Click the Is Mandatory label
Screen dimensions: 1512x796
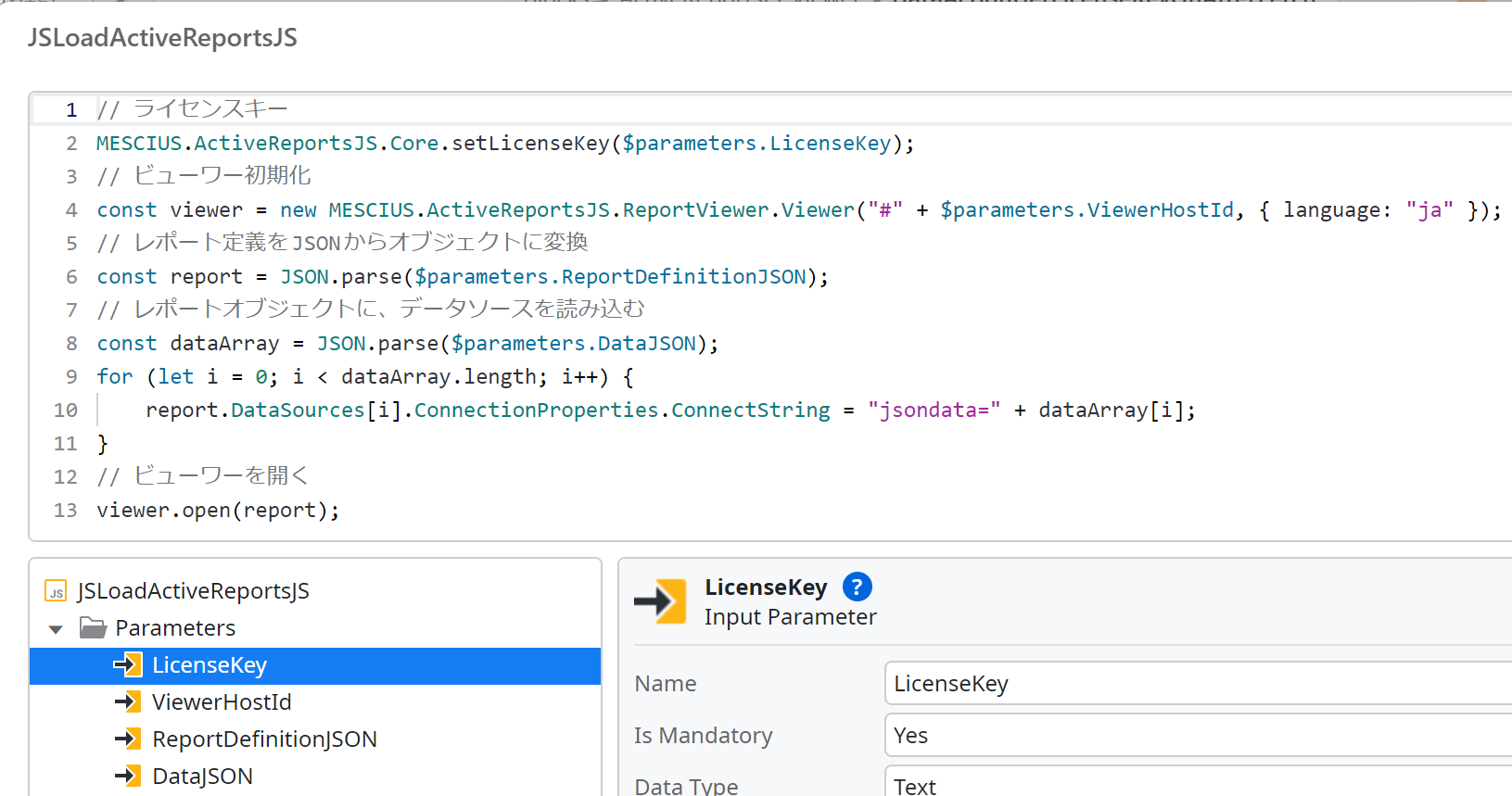click(x=703, y=736)
